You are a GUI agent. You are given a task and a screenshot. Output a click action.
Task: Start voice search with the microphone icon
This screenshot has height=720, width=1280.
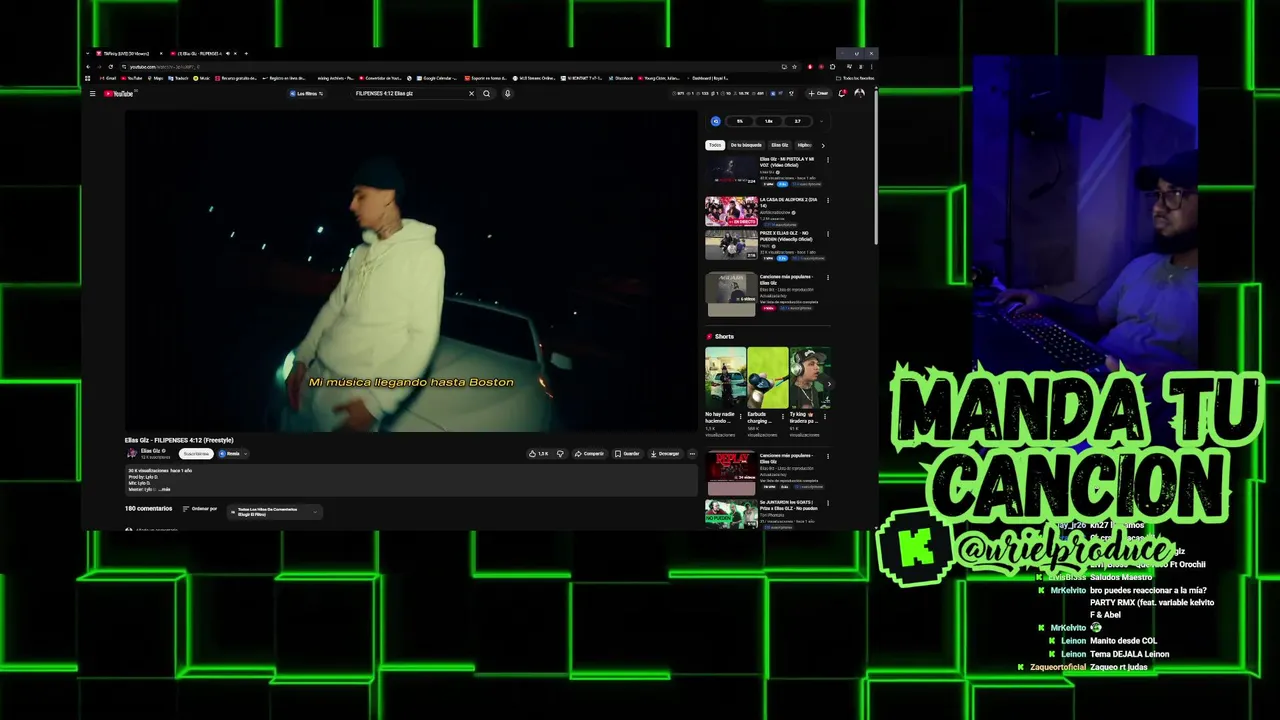tap(507, 94)
